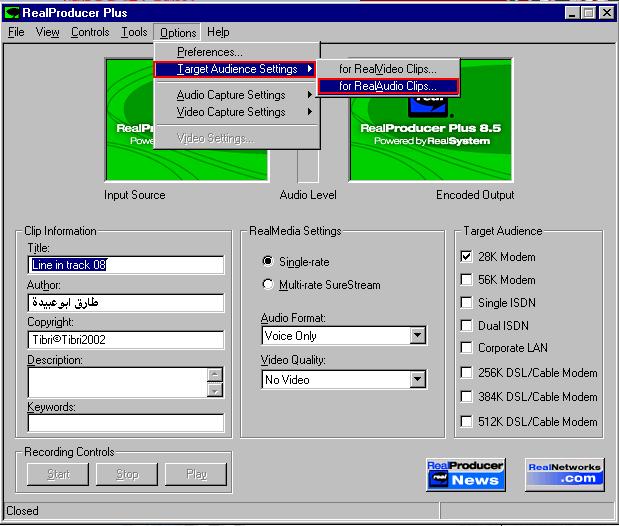Maximize the RealProducer Plus window
The width and height of the screenshot is (619, 526).
pos(588,13)
